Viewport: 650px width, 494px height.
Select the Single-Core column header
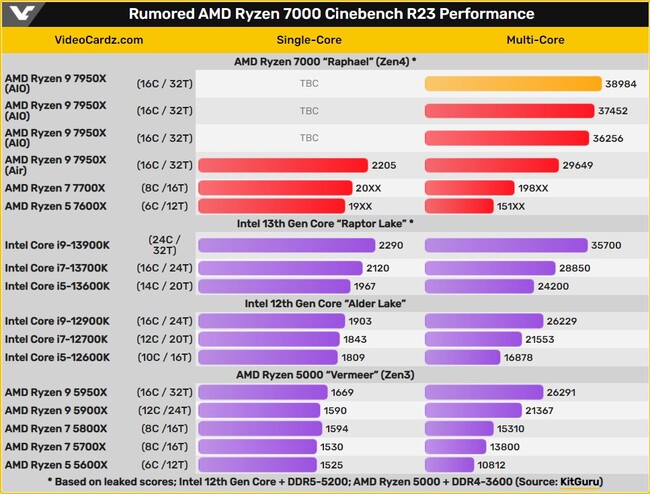tap(310, 40)
